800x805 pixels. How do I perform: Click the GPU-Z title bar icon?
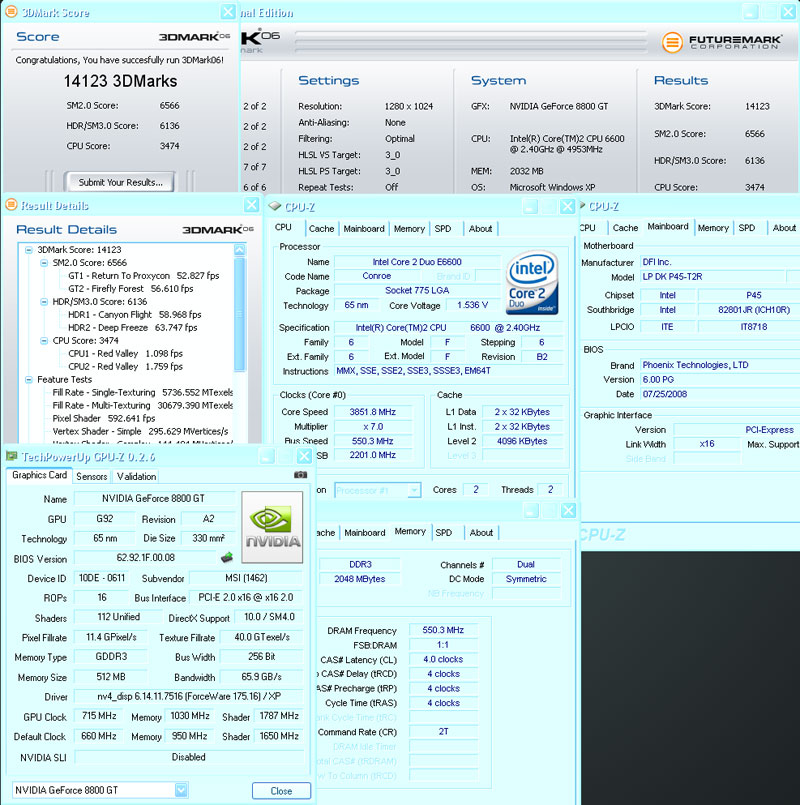pyautogui.click(x=11, y=456)
